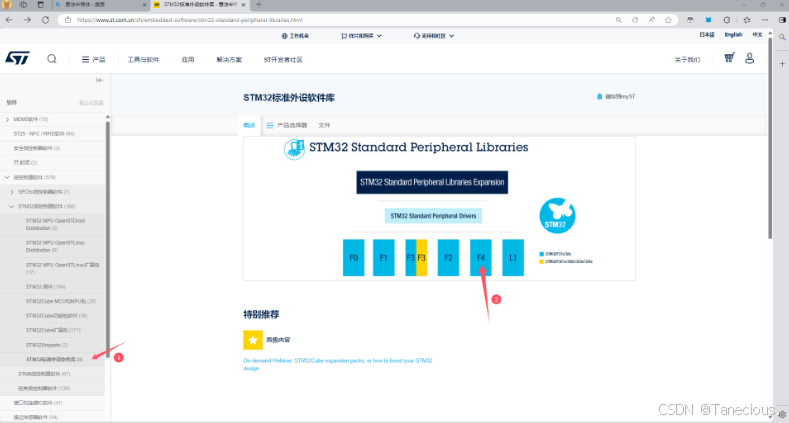This screenshot has height=423, width=789.
Task: Switch language to 中文
Action: (x=757, y=35)
